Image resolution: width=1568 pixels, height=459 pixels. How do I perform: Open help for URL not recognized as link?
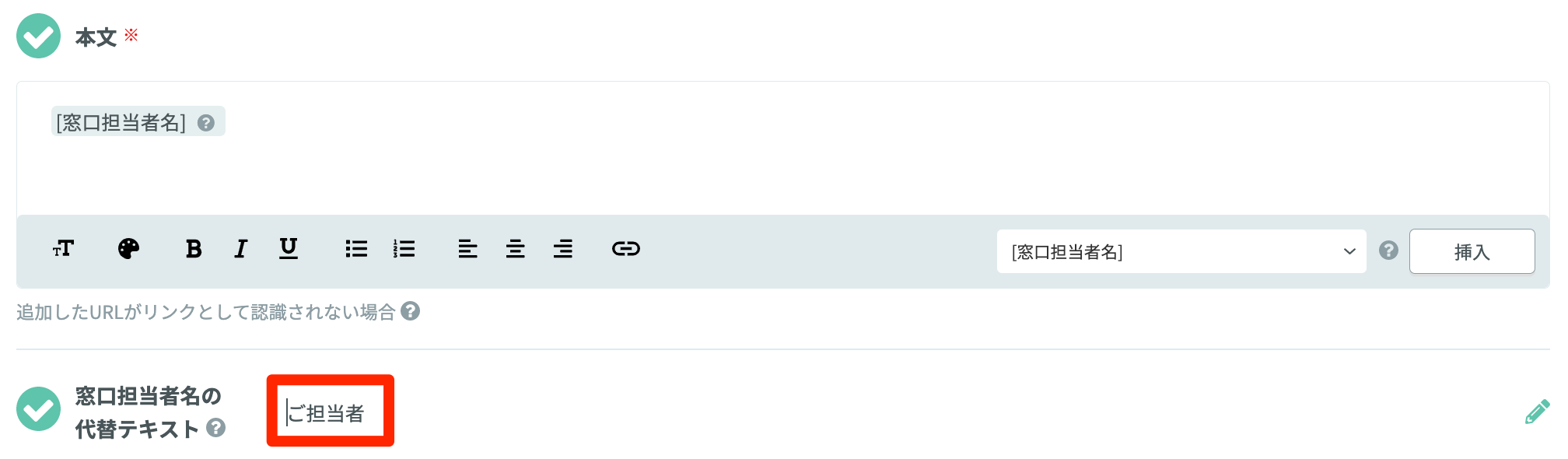point(411,311)
